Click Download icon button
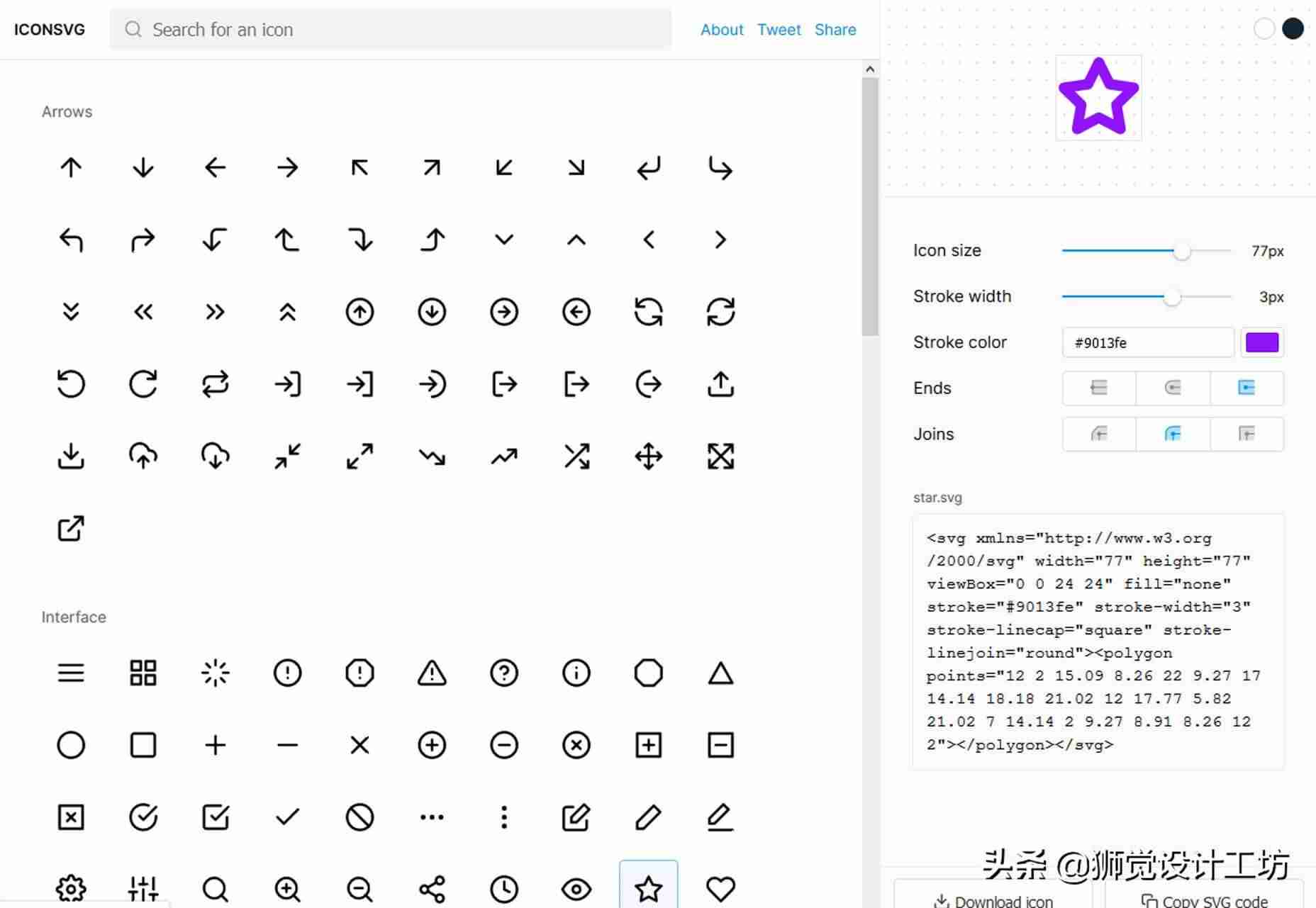 coord(992,894)
